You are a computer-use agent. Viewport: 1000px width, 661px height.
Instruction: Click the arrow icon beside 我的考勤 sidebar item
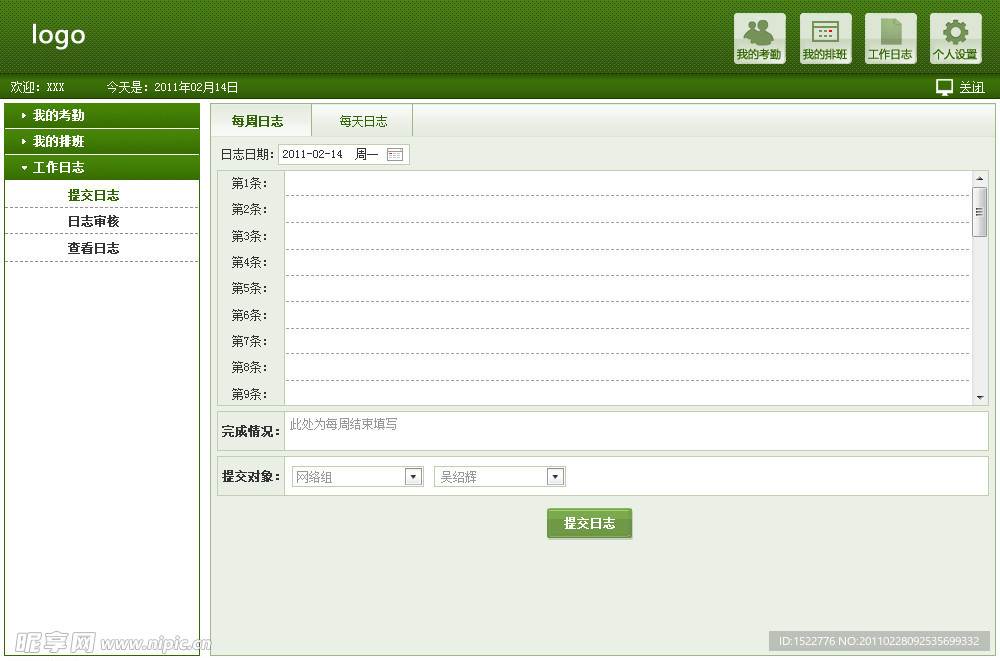[x=22, y=115]
